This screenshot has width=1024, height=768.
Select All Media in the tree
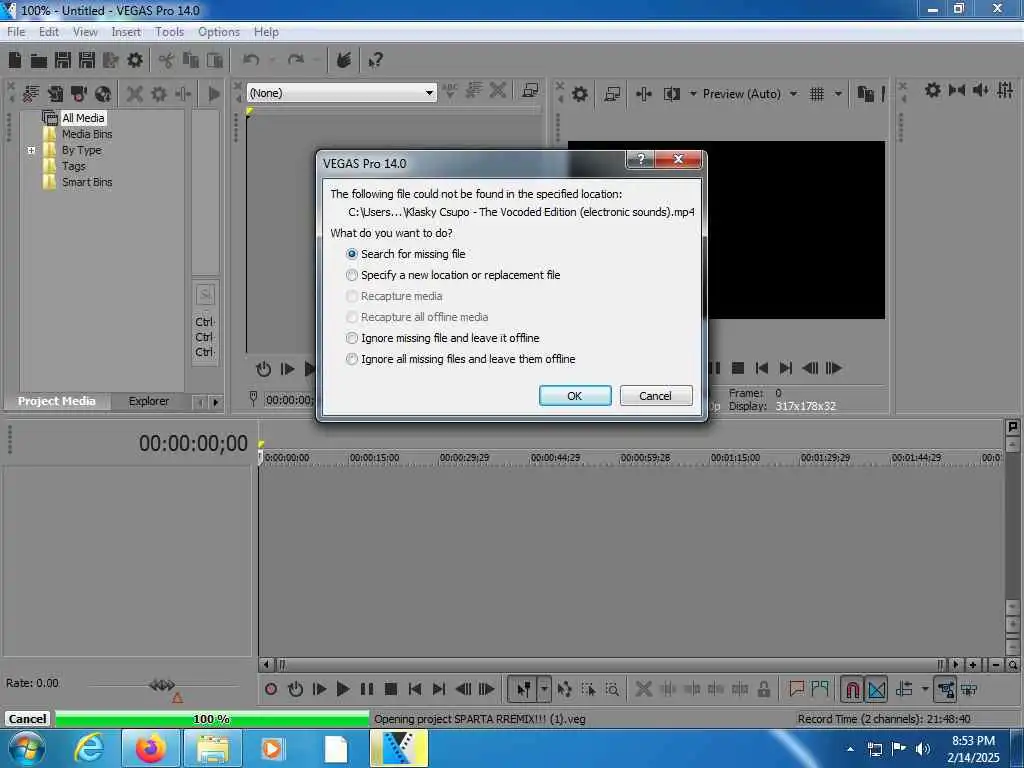[x=83, y=118]
